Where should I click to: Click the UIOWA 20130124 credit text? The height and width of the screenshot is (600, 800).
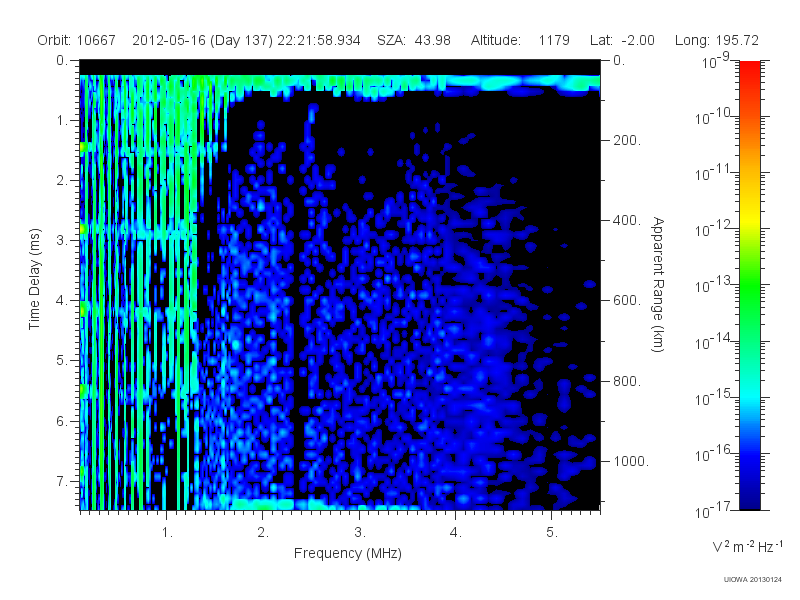(753, 580)
